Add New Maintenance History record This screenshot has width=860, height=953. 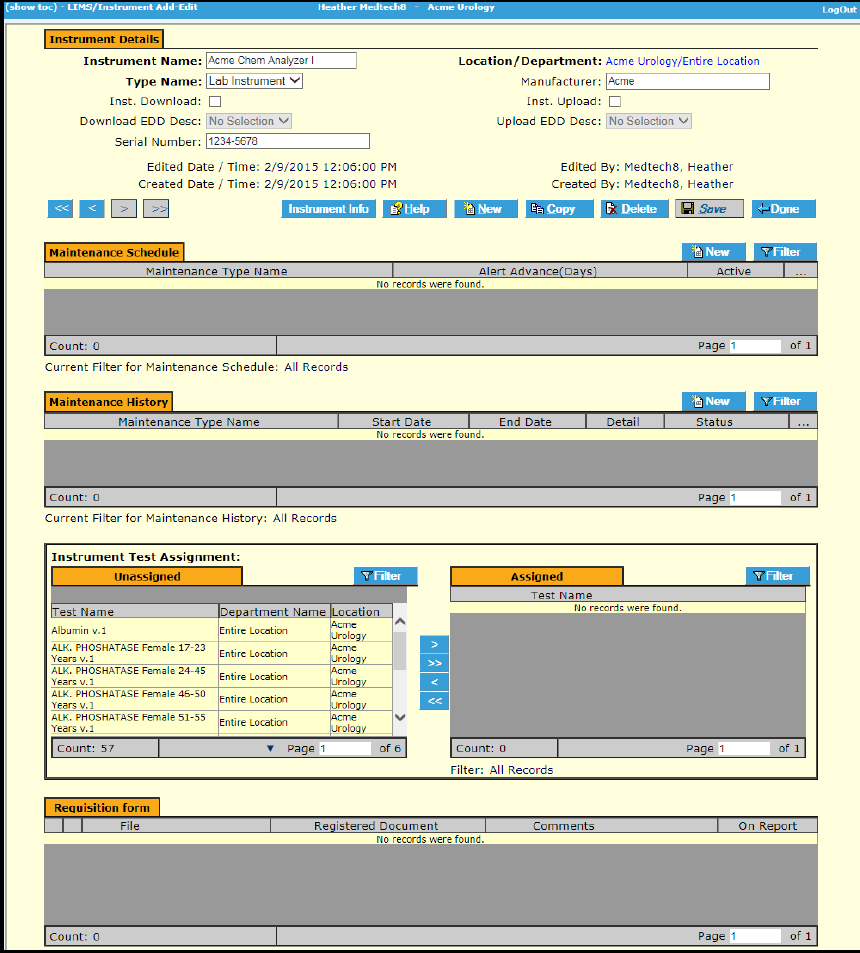(x=712, y=401)
